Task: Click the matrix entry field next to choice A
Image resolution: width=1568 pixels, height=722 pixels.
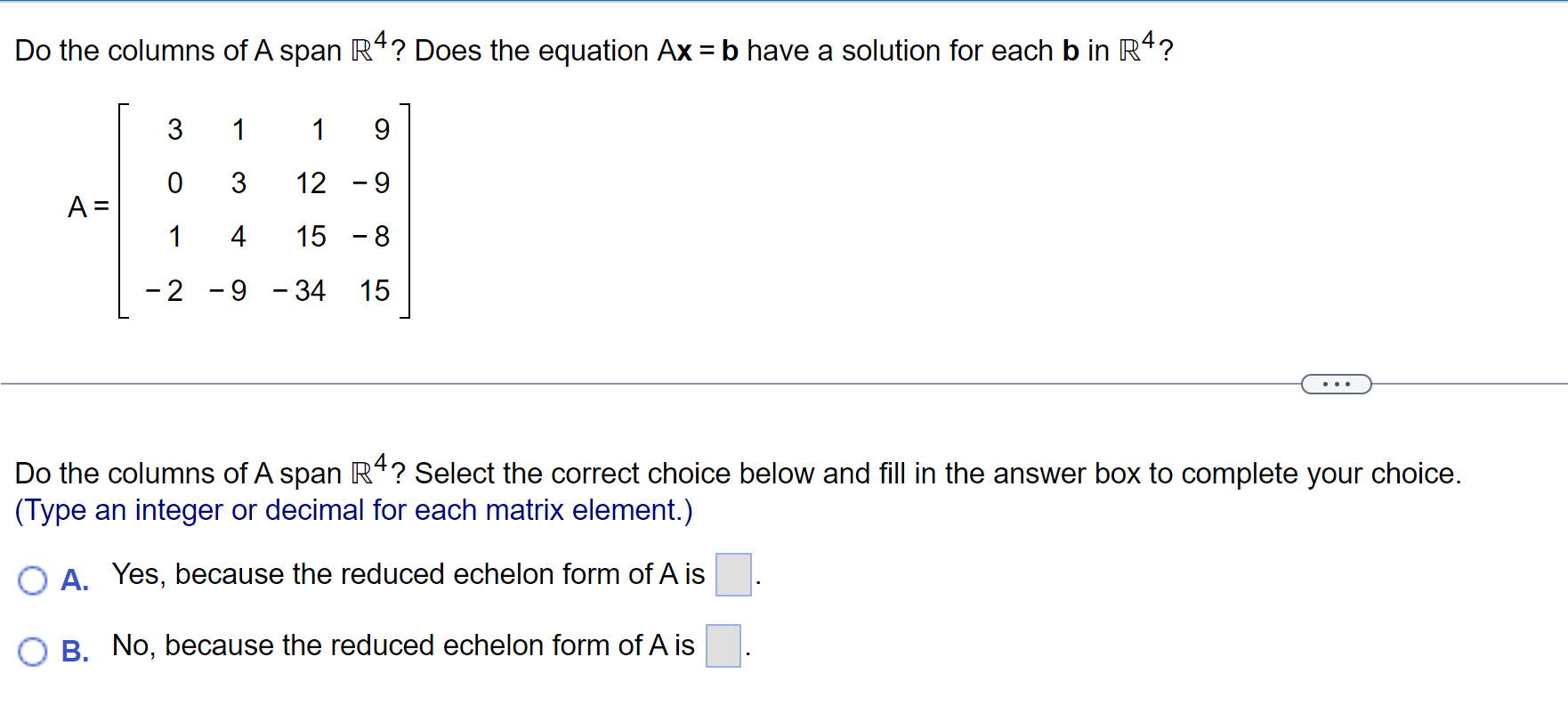Action: click(732, 573)
